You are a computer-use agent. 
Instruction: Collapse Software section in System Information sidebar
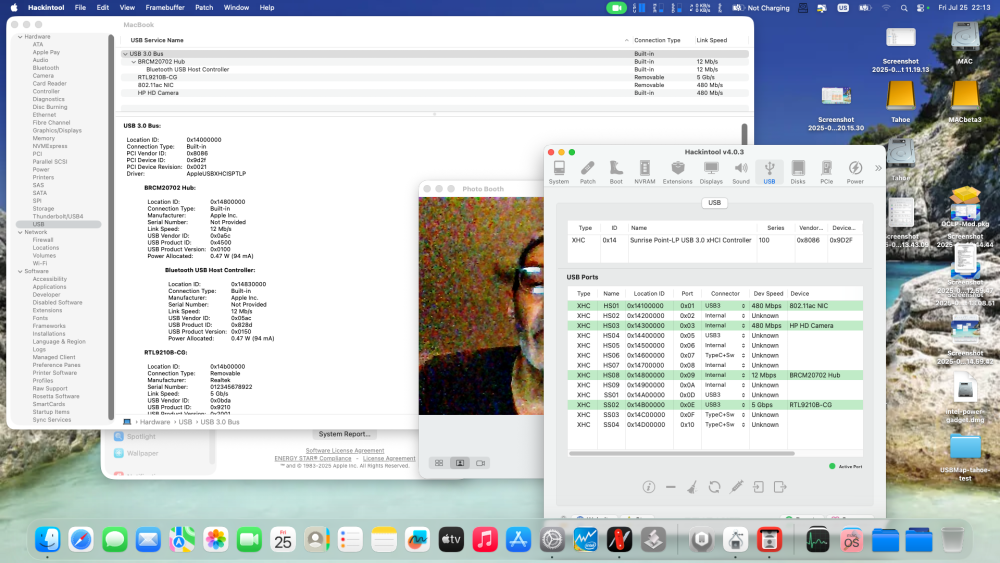point(20,272)
